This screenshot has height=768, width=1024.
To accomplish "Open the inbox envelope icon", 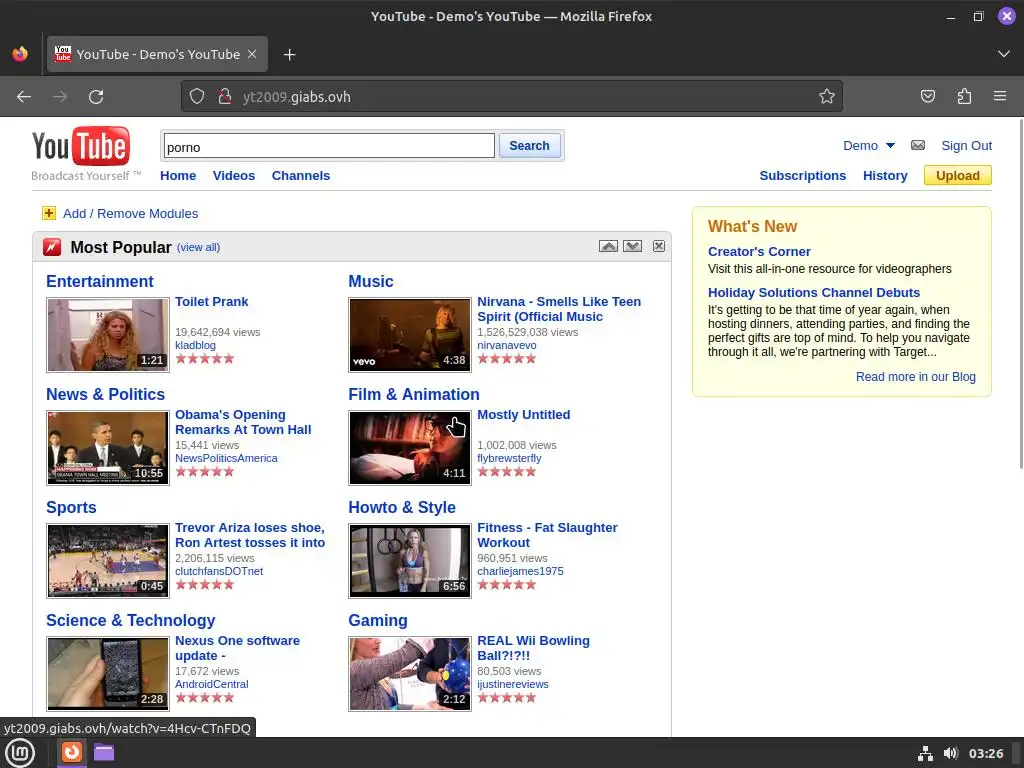I will [x=918, y=145].
